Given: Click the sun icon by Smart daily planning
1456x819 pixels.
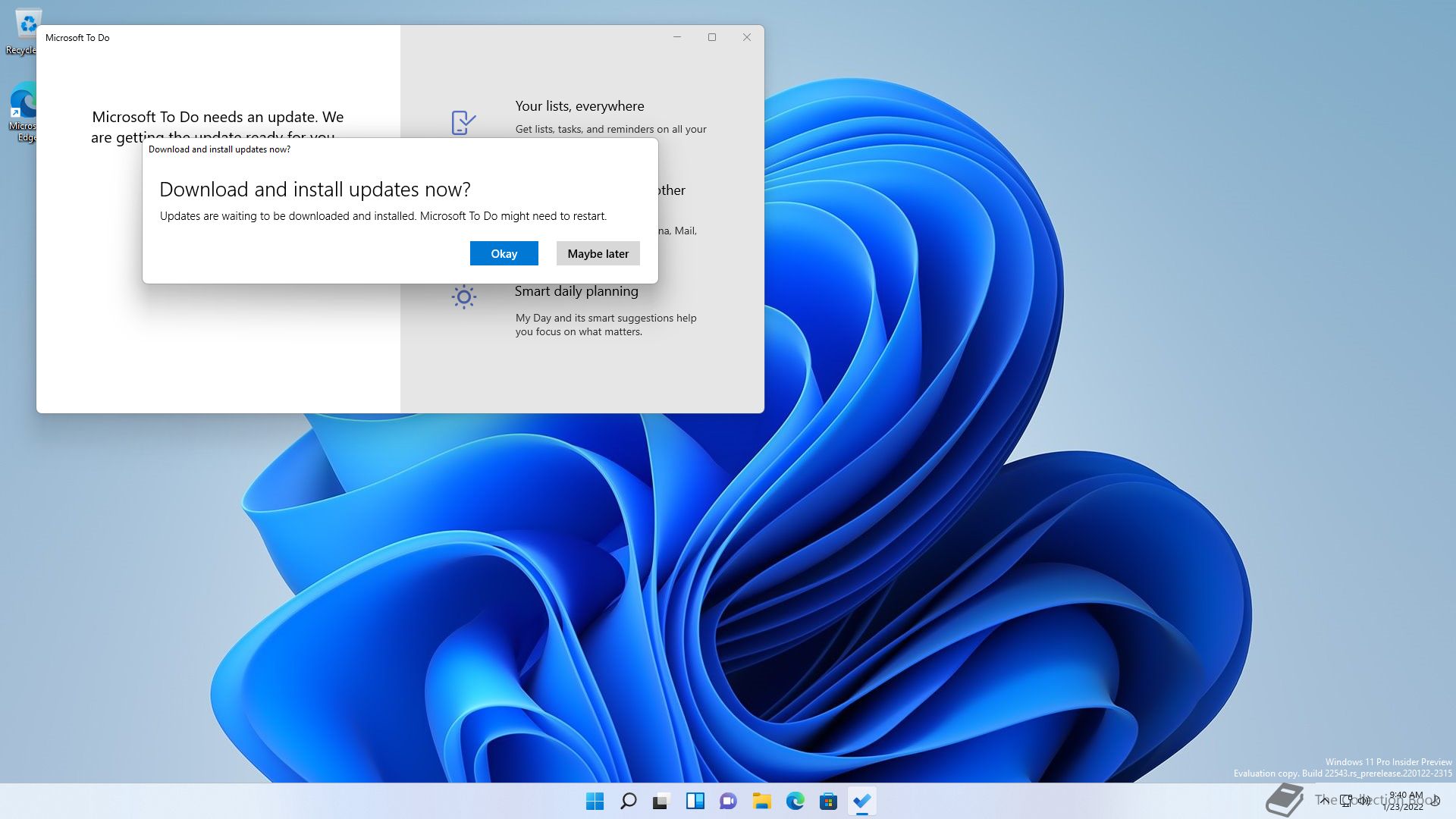Looking at the screenshot, I should coord(463,297).
